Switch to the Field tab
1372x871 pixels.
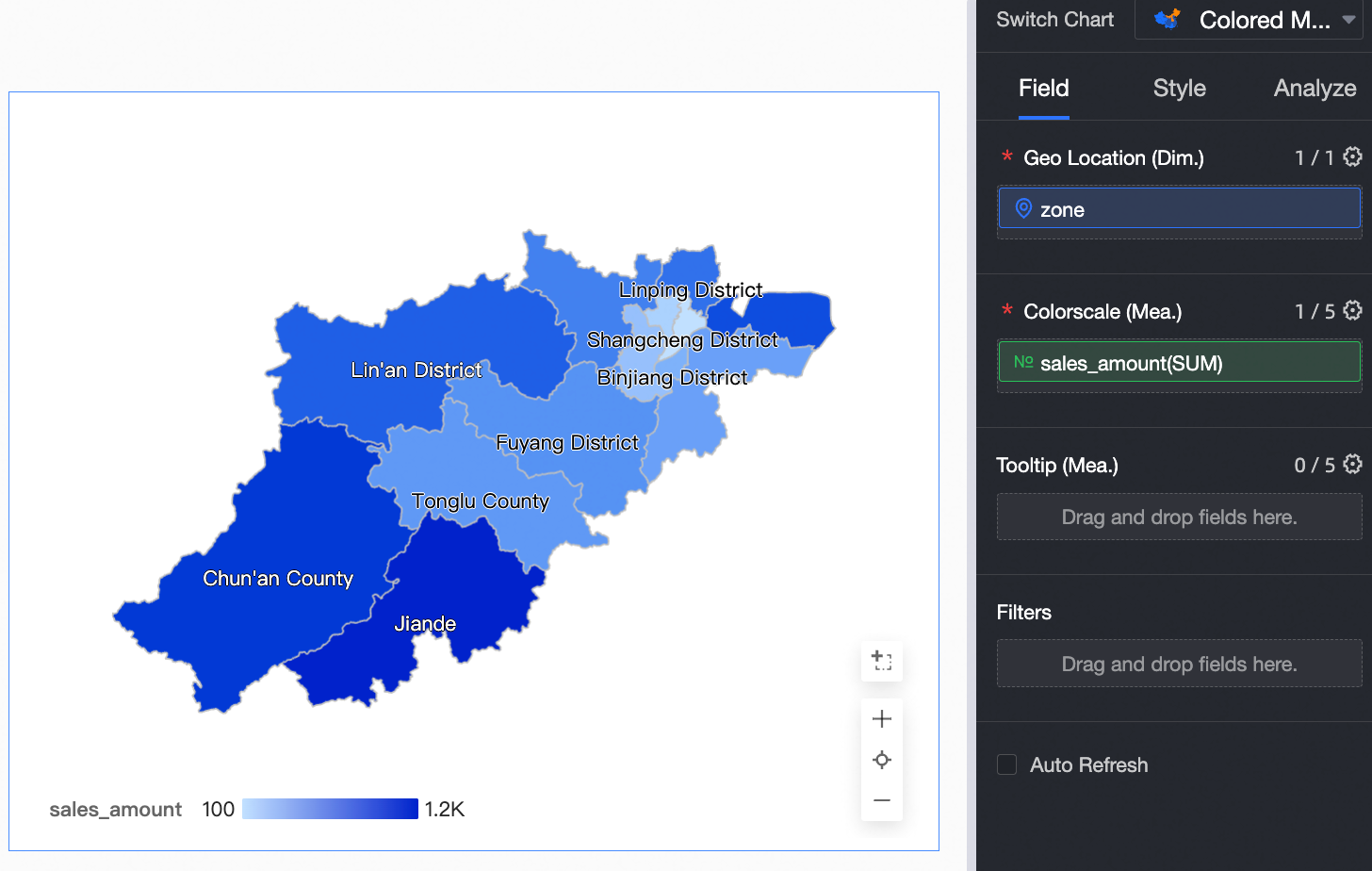1044,88
